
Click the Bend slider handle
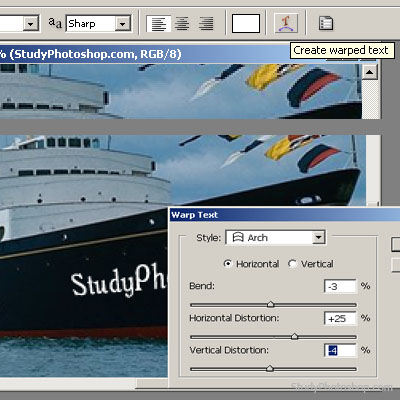(x=271, y=304)
